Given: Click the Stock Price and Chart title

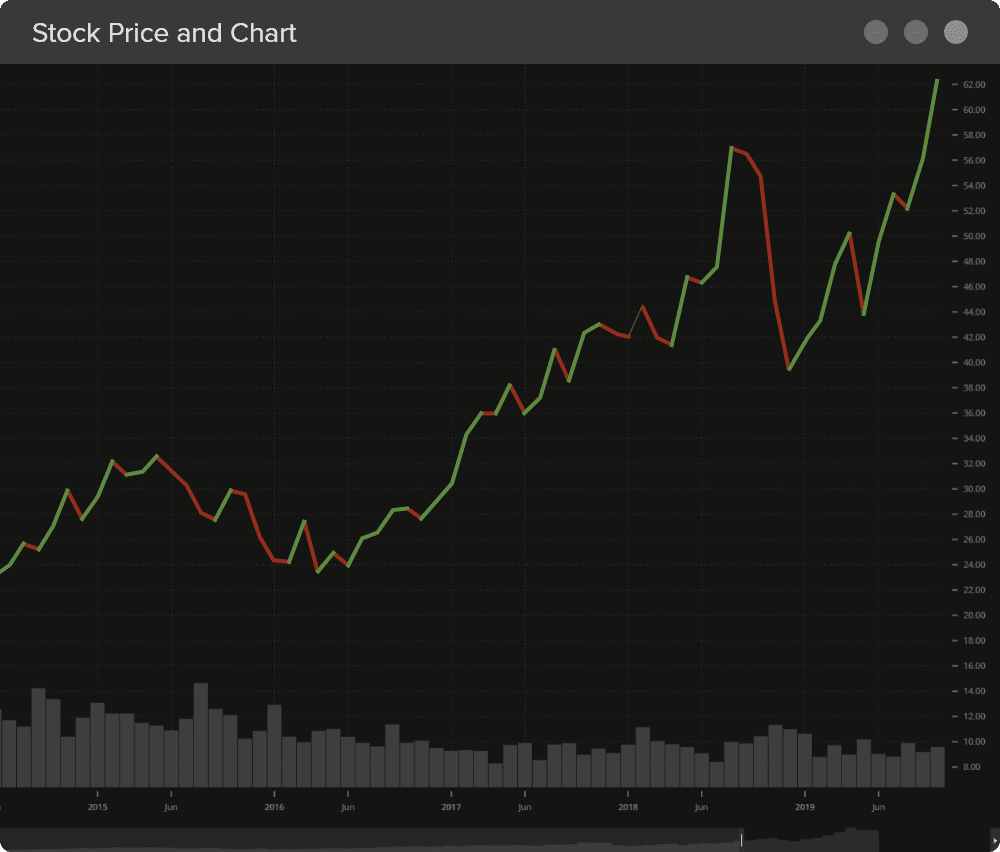Looking at the screenshot, I should pos(163,33).
